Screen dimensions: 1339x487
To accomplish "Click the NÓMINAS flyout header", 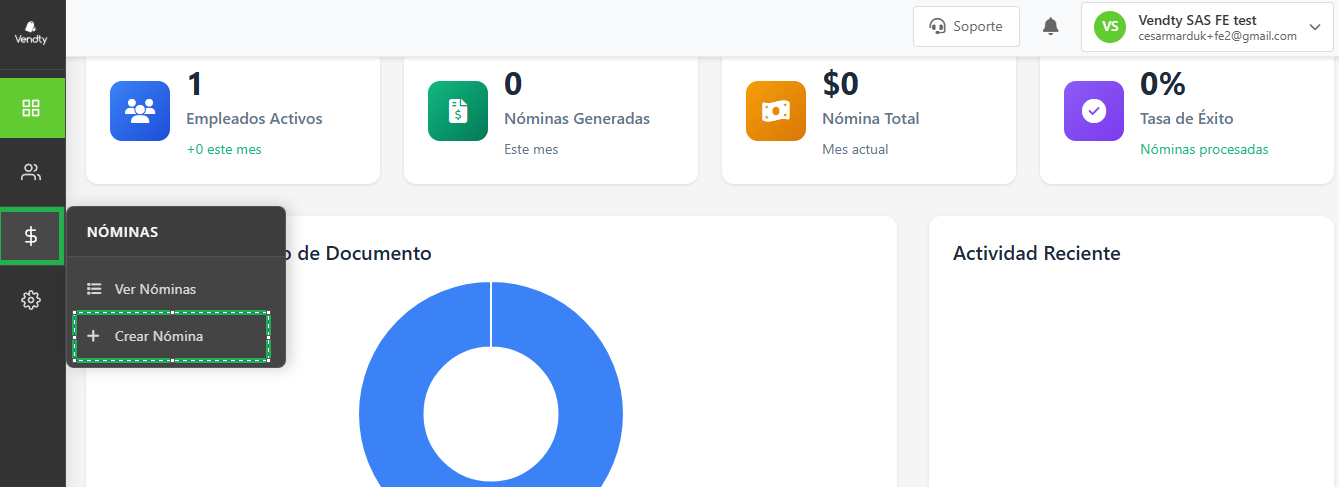I will coord(123,232).
